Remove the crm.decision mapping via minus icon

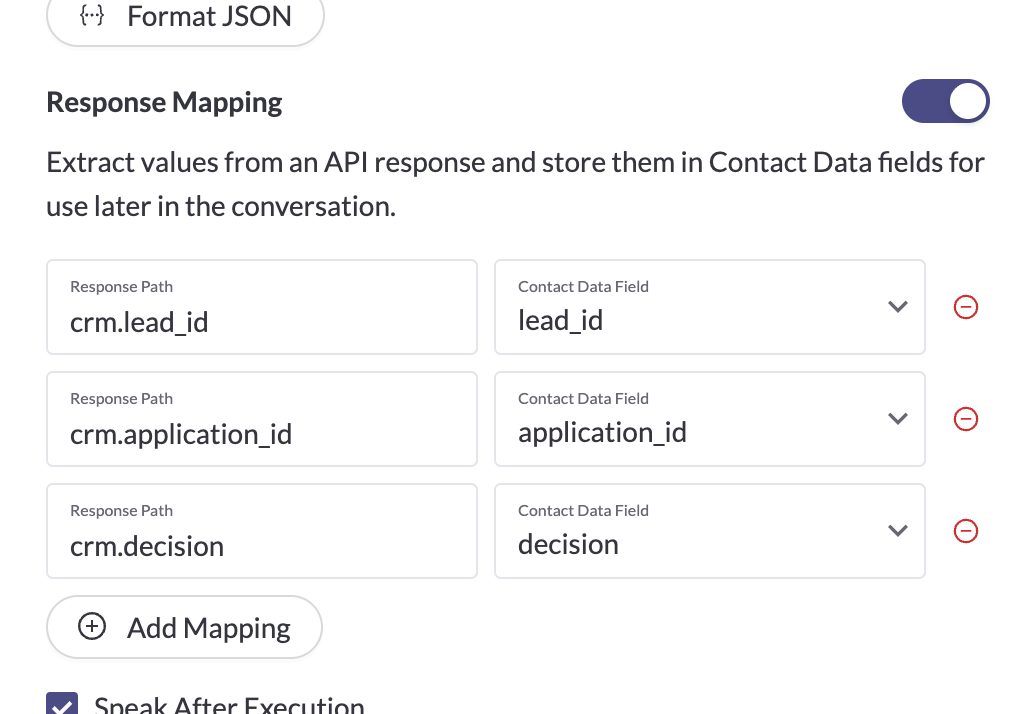966,531
